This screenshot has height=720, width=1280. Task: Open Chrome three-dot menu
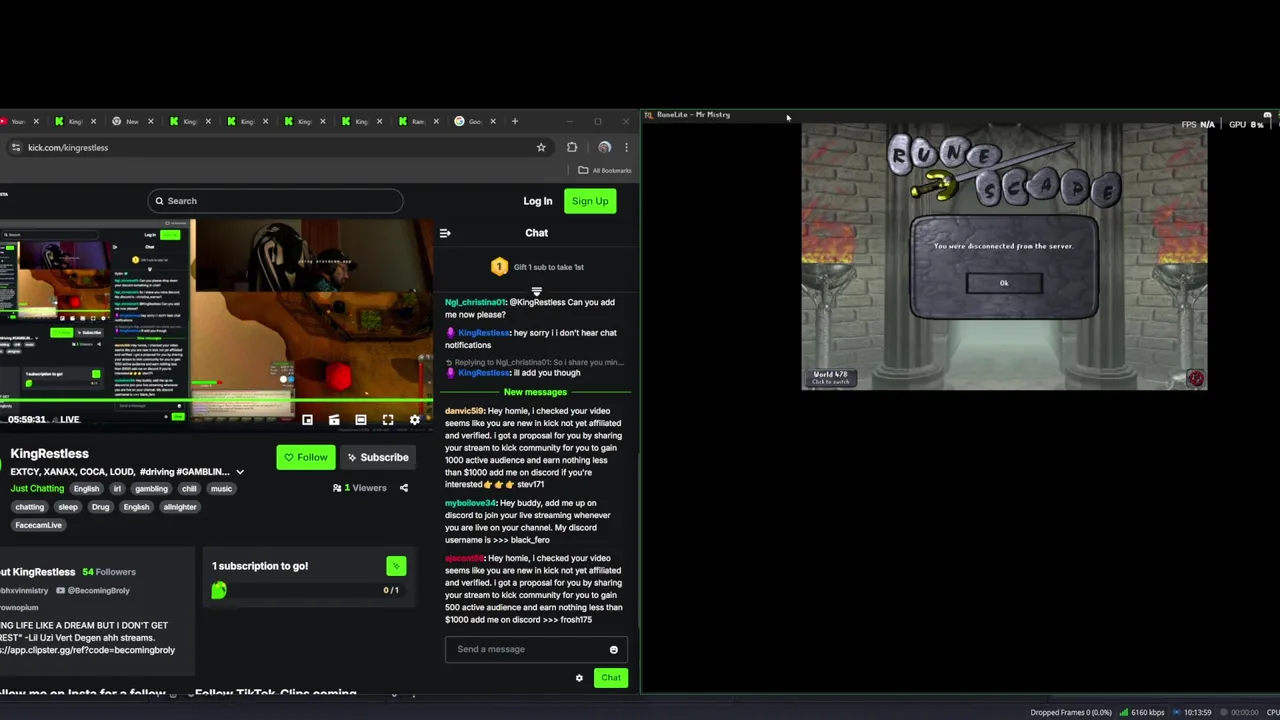tap(626, 148)
